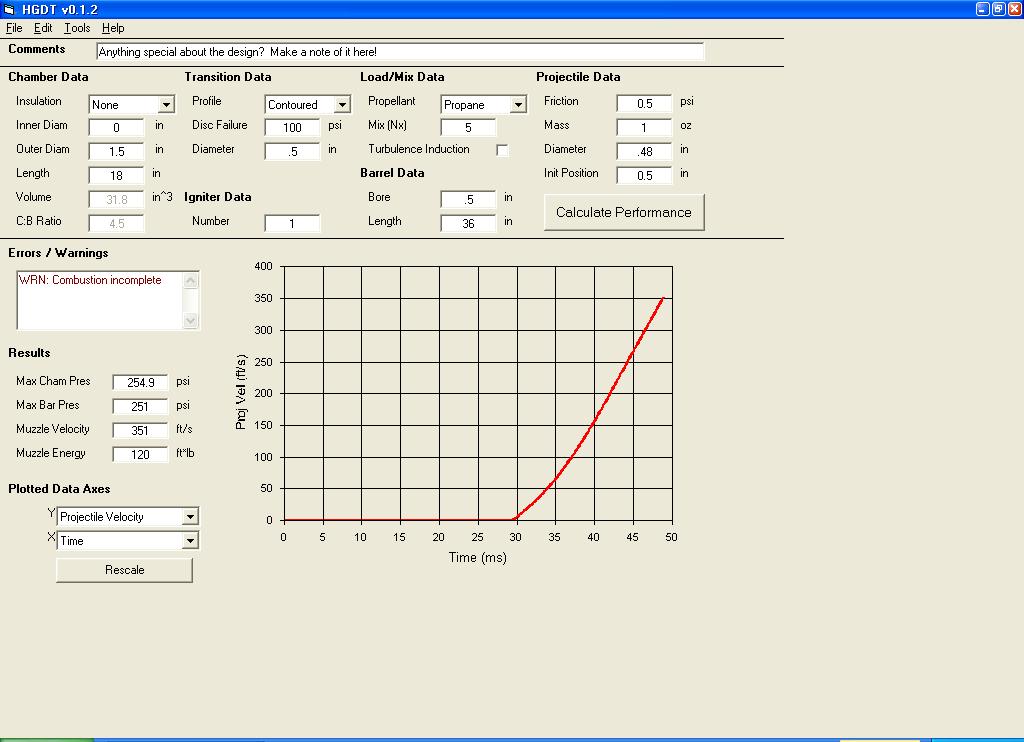Click the Comments text field
Screen dimensions: 1024x742
(400, 52)
